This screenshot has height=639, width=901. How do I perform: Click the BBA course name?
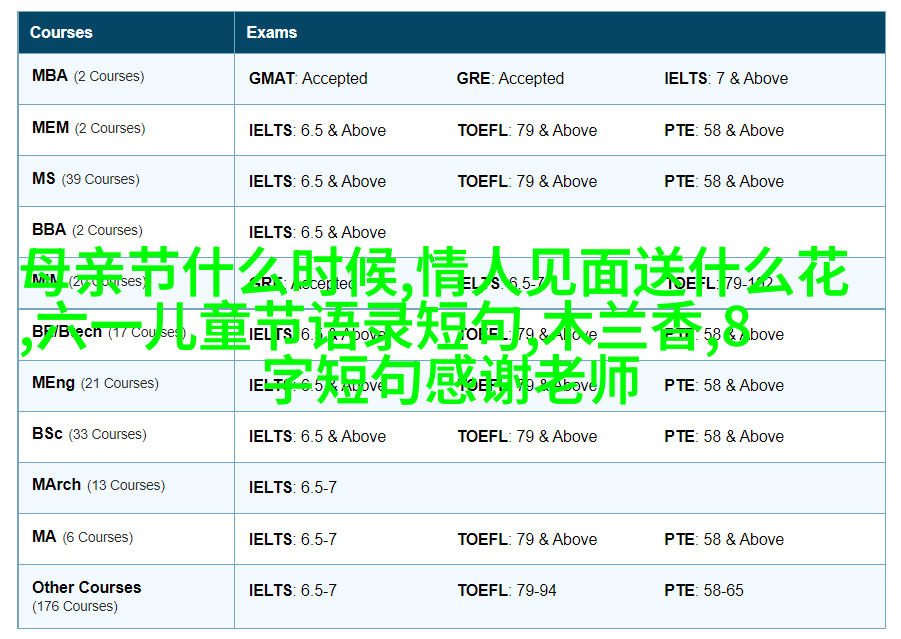[x=49, y=230]
